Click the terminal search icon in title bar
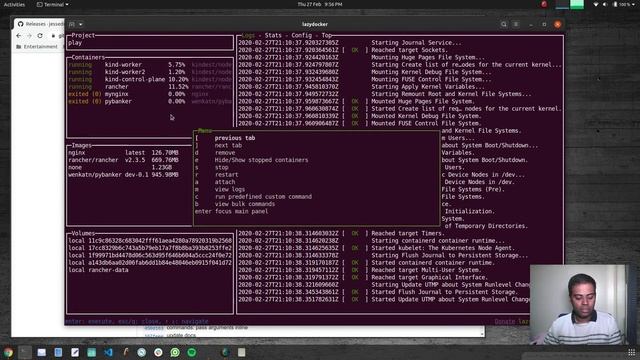 click(504, 24)
